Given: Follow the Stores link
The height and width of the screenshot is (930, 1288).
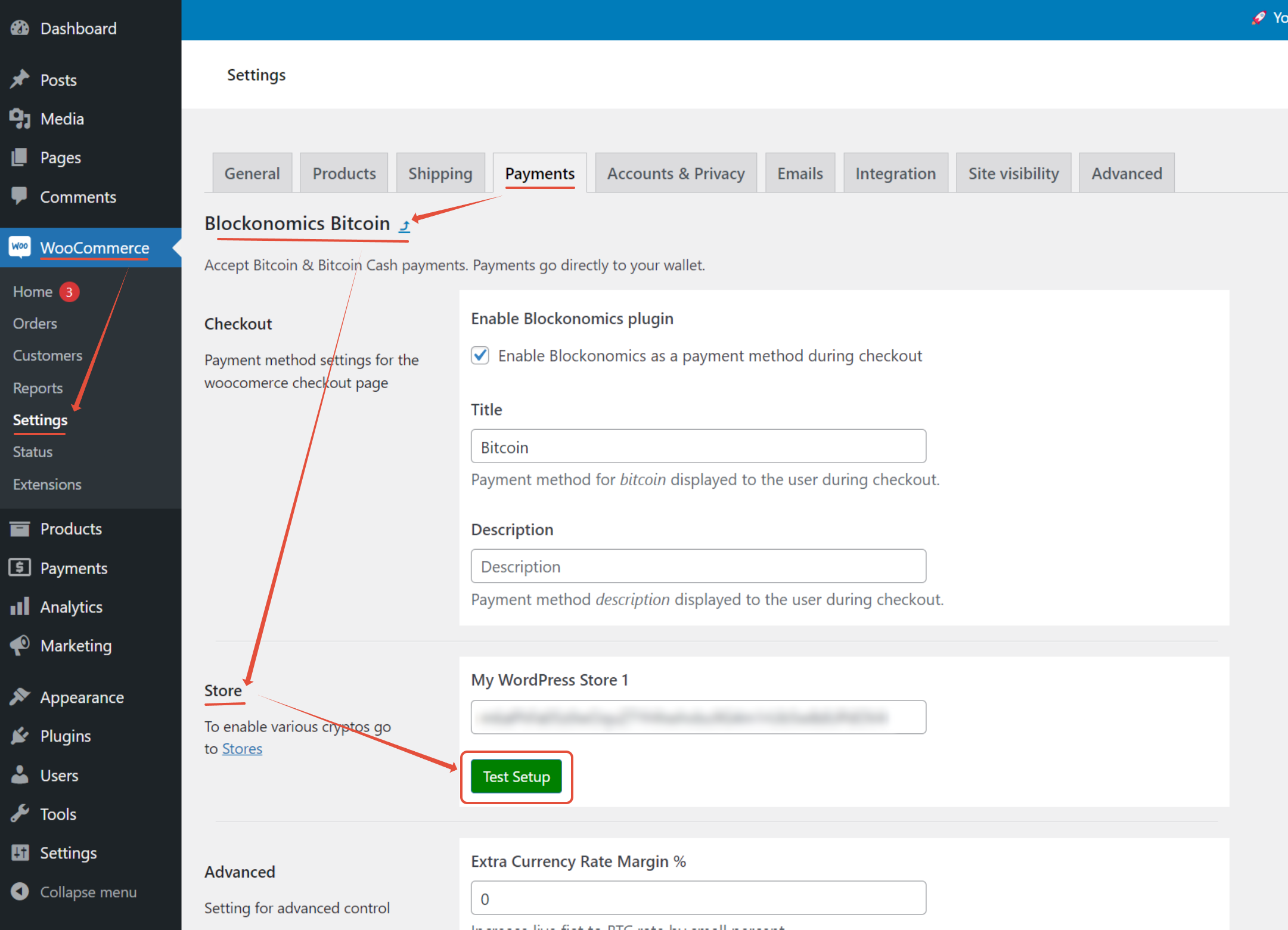Looking at the screenshot, I should [242, 749].
